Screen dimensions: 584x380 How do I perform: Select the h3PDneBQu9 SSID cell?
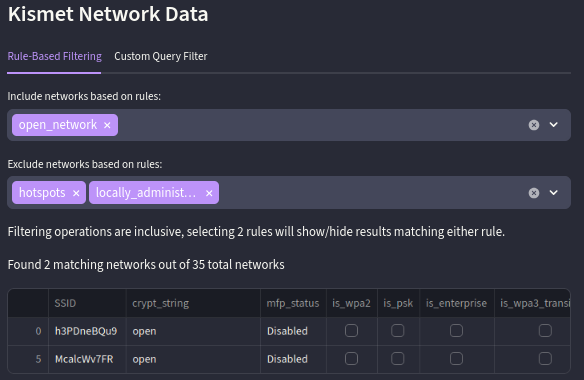(x=87, y=331)
